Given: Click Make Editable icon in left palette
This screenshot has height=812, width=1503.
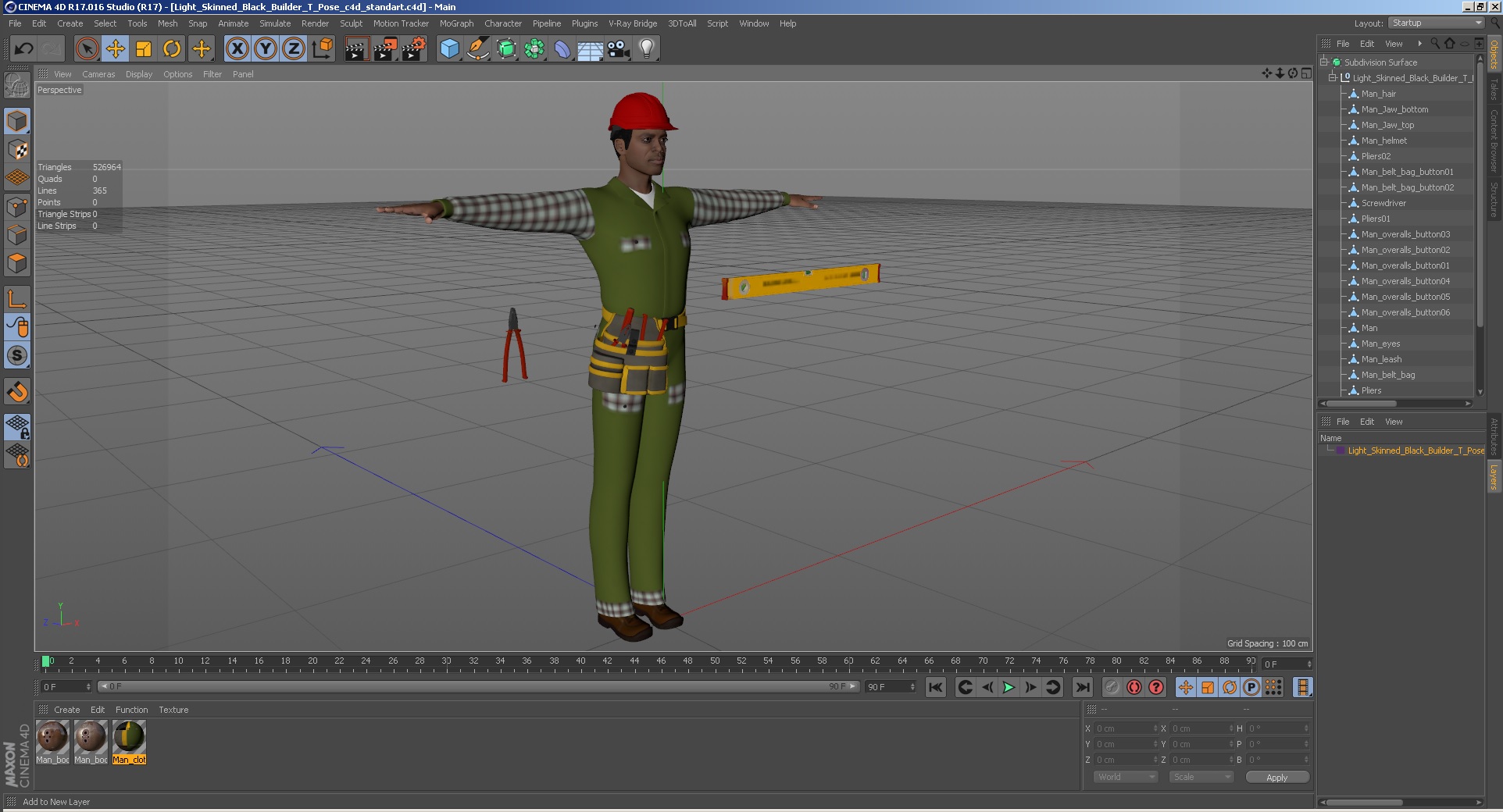Looking at the screenshot, I should [17, 84].
